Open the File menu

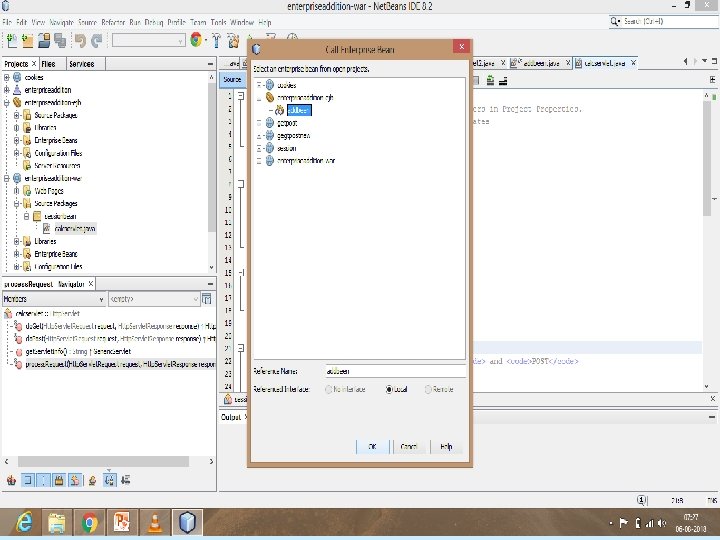click(x=7, y=22)
